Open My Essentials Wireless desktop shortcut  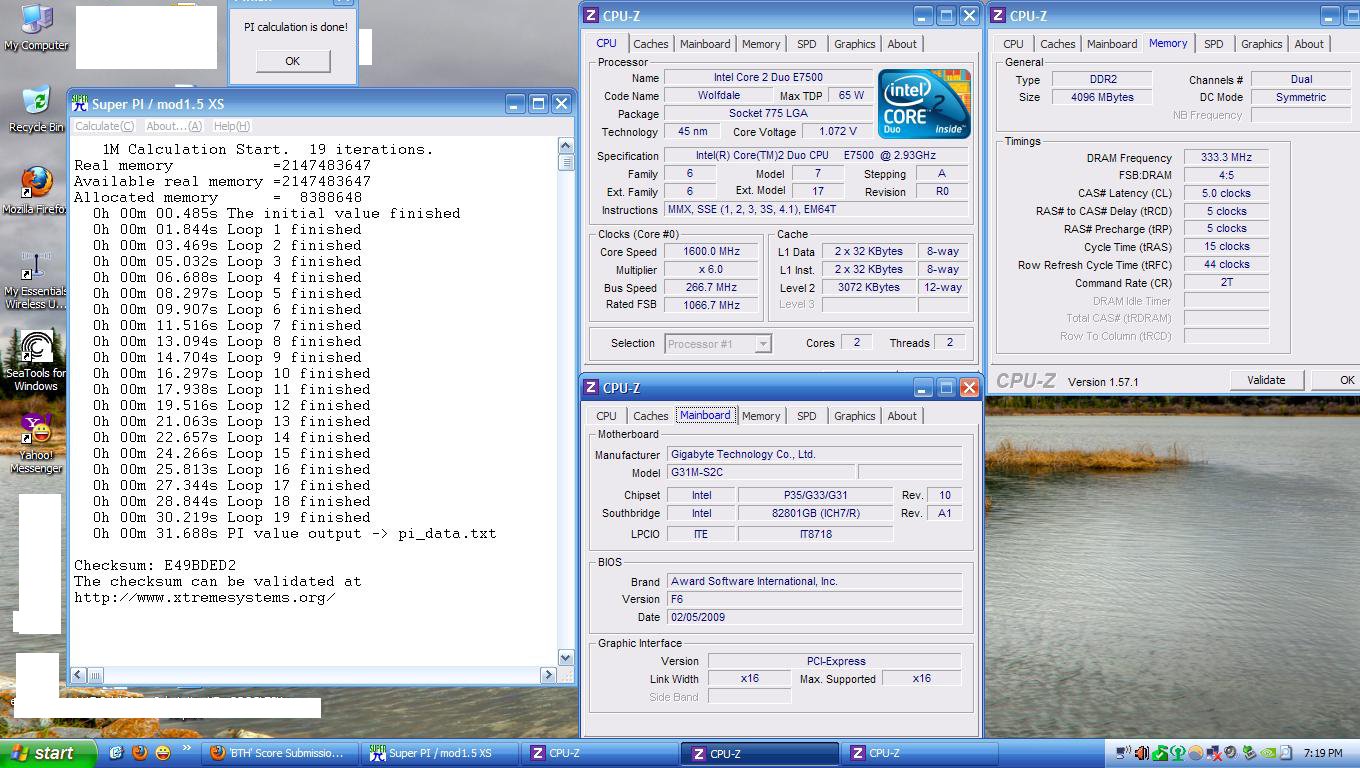pos(36,280)
